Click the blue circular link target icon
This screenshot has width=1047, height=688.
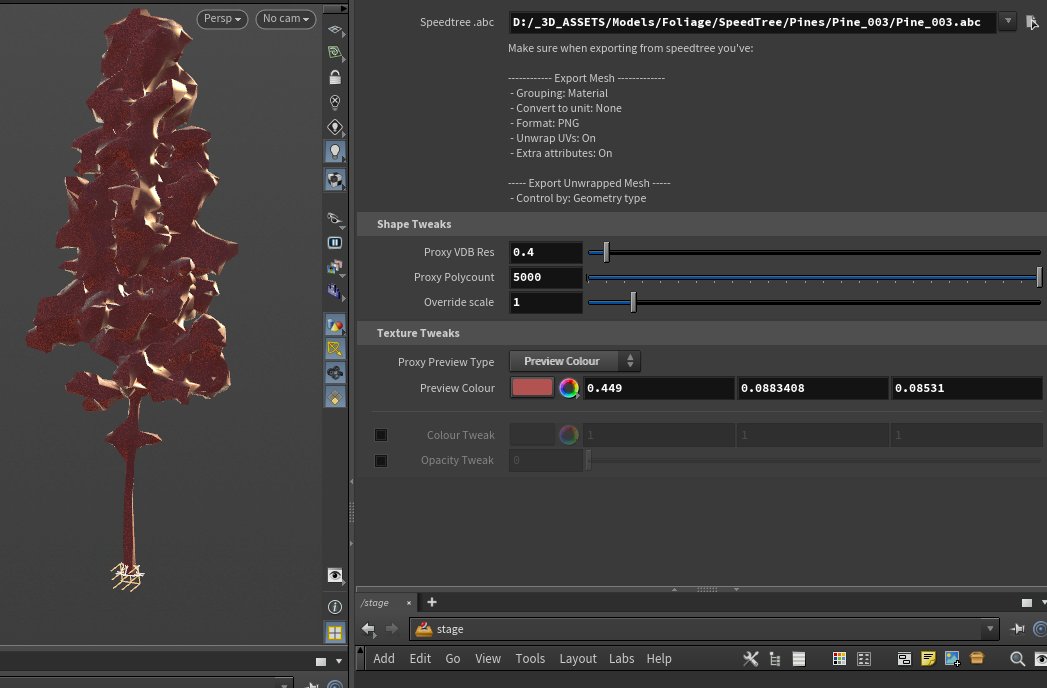click(x=1040, y=629)
